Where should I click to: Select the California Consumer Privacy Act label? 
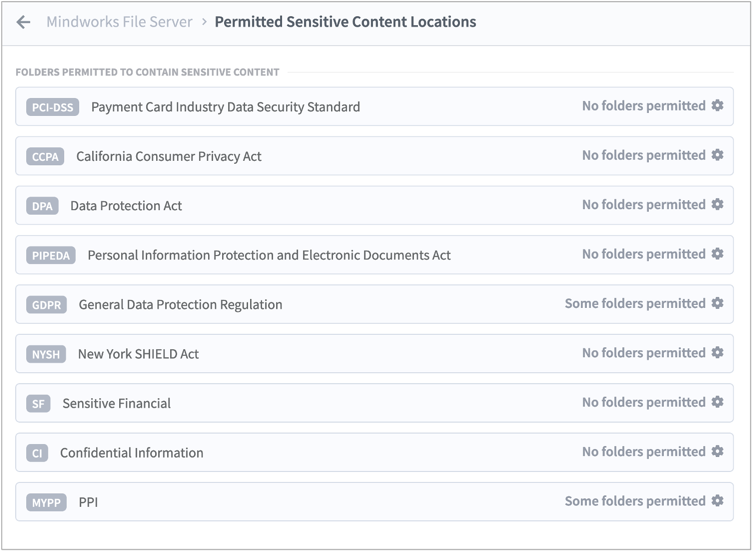click(x=169, y=156)
